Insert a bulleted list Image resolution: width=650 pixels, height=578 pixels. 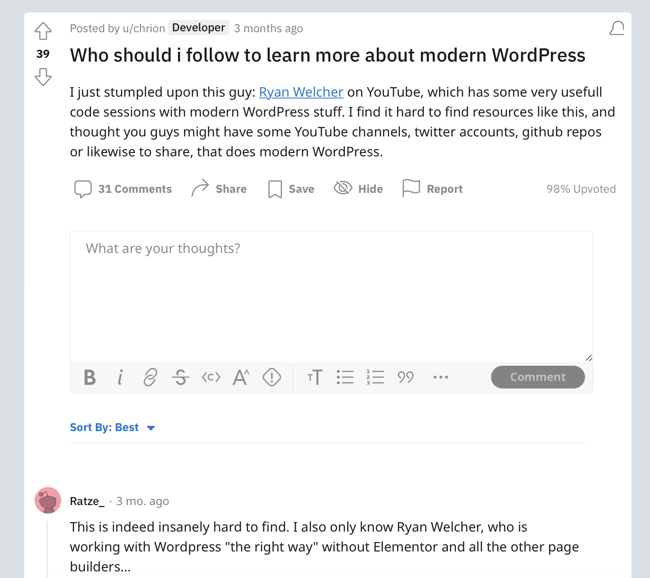(x=345, y=377)
